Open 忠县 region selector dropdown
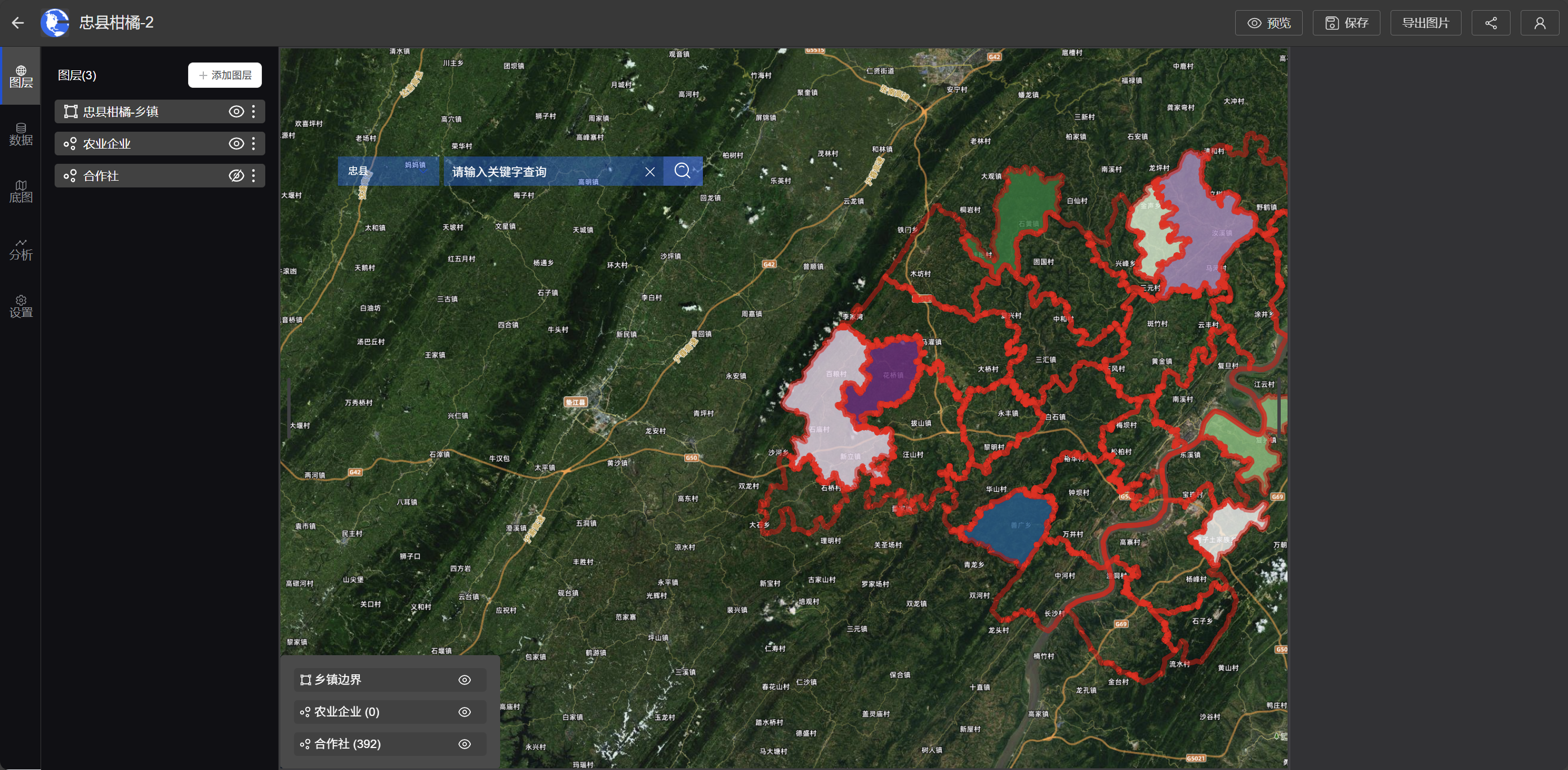The image size is (1568, 770). (387, 171)
